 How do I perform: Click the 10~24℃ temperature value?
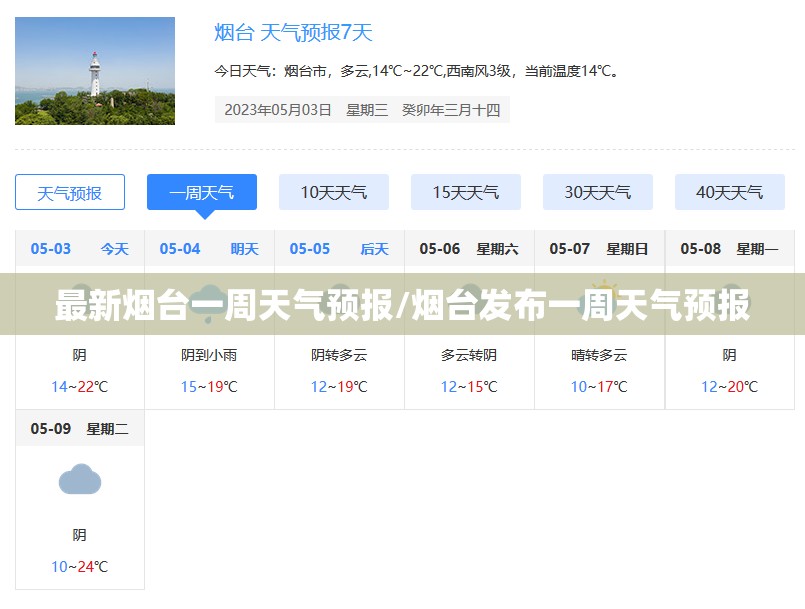coord(80,567)
